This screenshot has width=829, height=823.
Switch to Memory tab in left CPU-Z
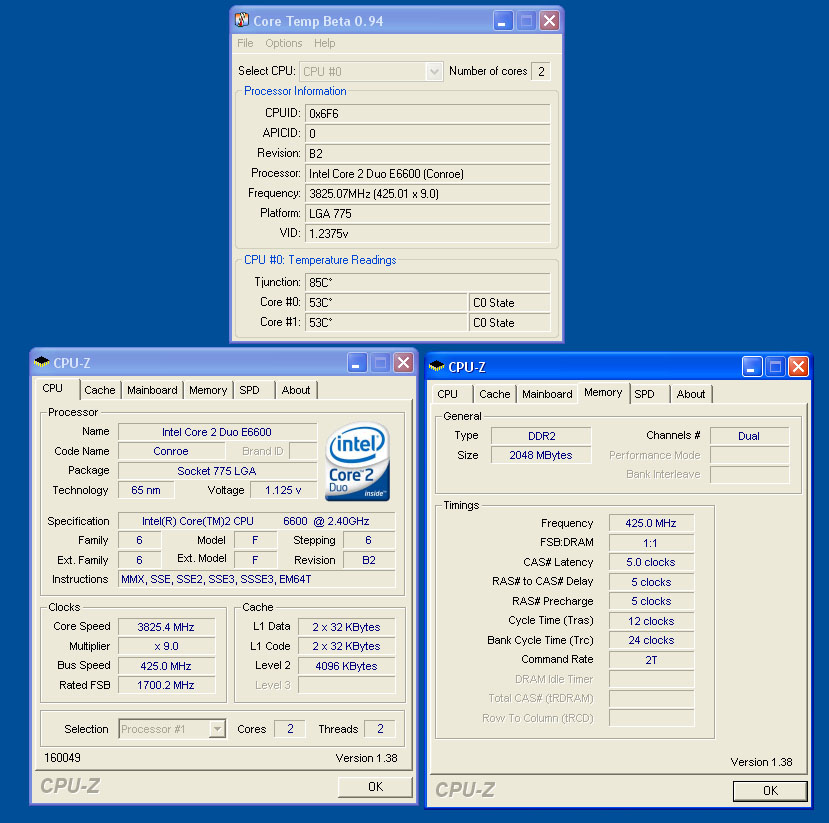(208, 390)
